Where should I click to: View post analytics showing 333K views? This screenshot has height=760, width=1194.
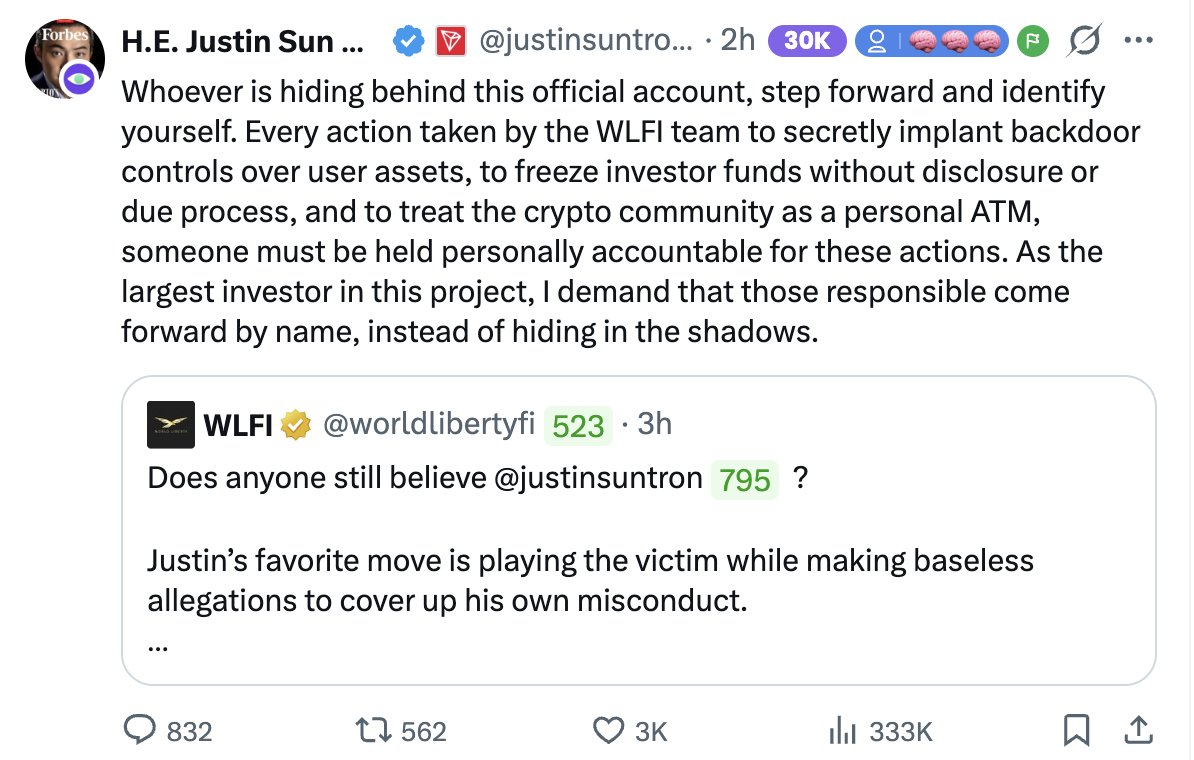click(x=840, y=731)
